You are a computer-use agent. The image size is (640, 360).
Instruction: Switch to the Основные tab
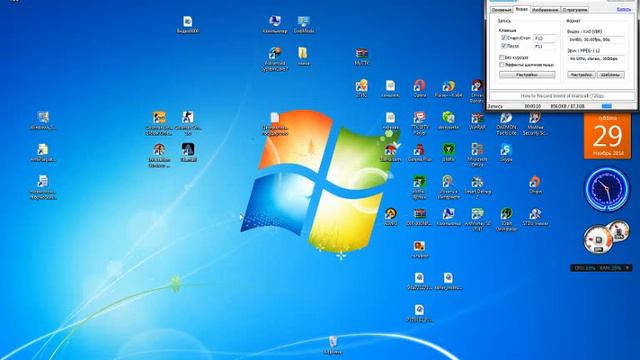pyautogui.click(x=501, y=9)
